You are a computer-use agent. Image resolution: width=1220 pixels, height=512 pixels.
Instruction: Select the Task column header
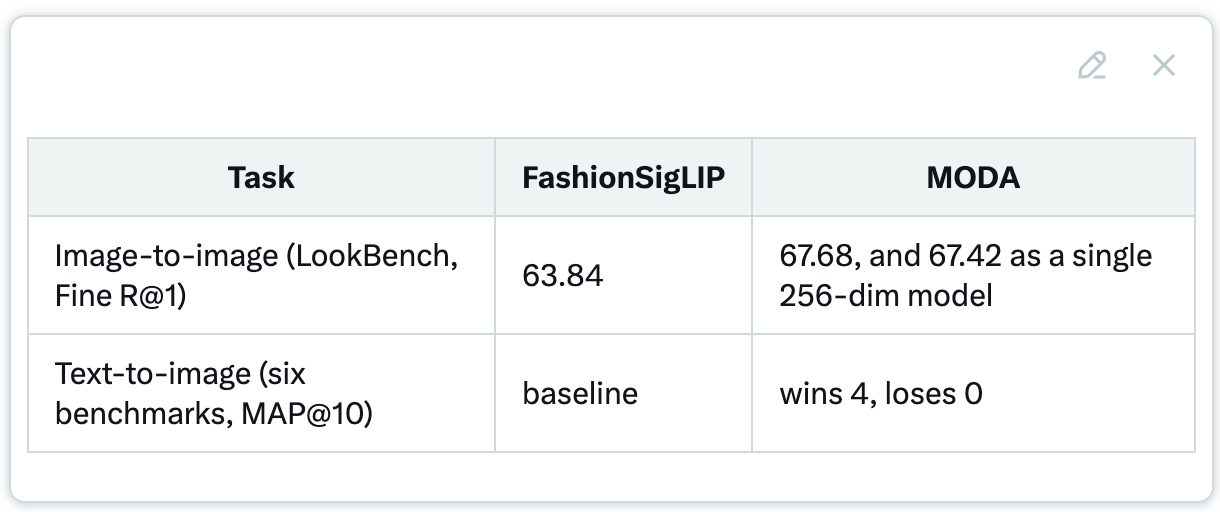(x=261, y=178)
